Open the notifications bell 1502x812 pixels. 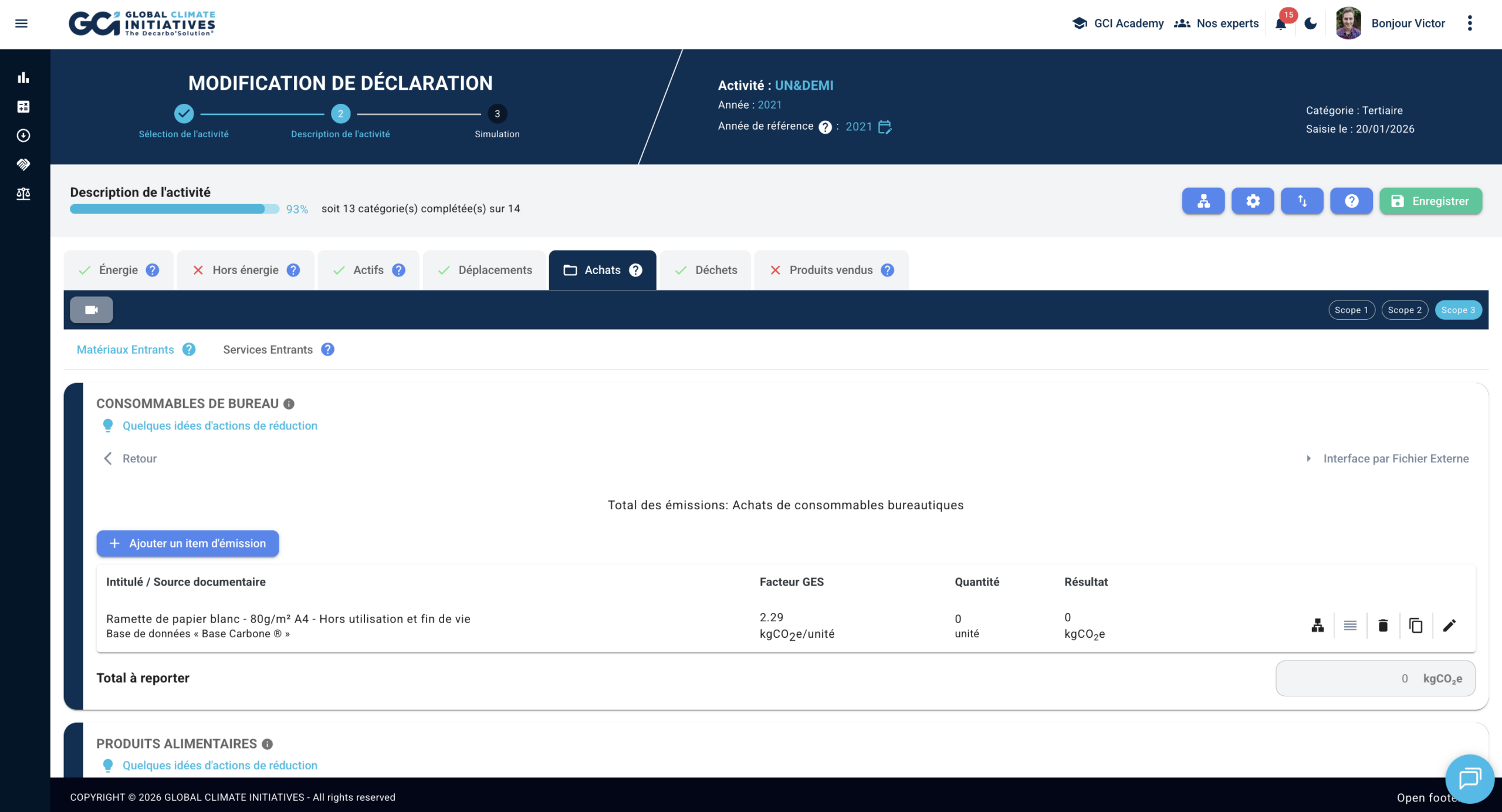click(1281, 23)
